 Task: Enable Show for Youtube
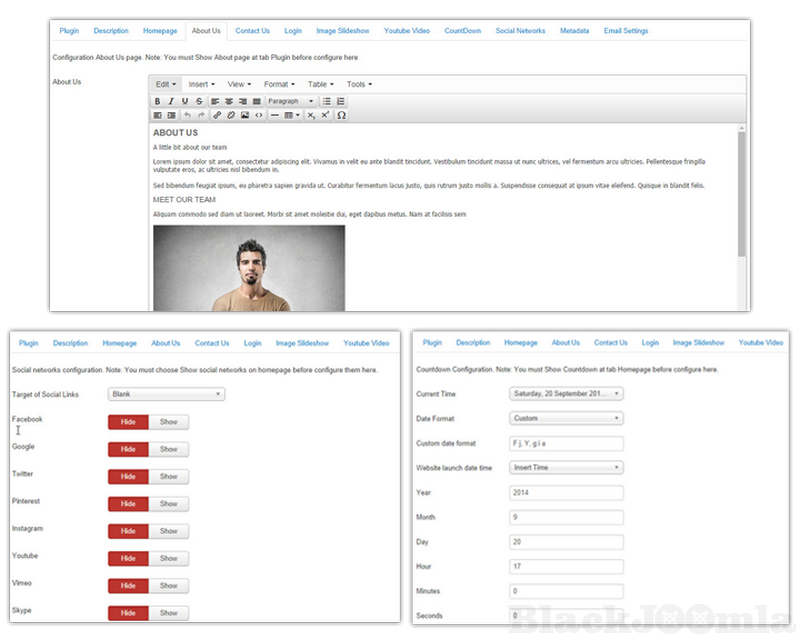[168, 559]
